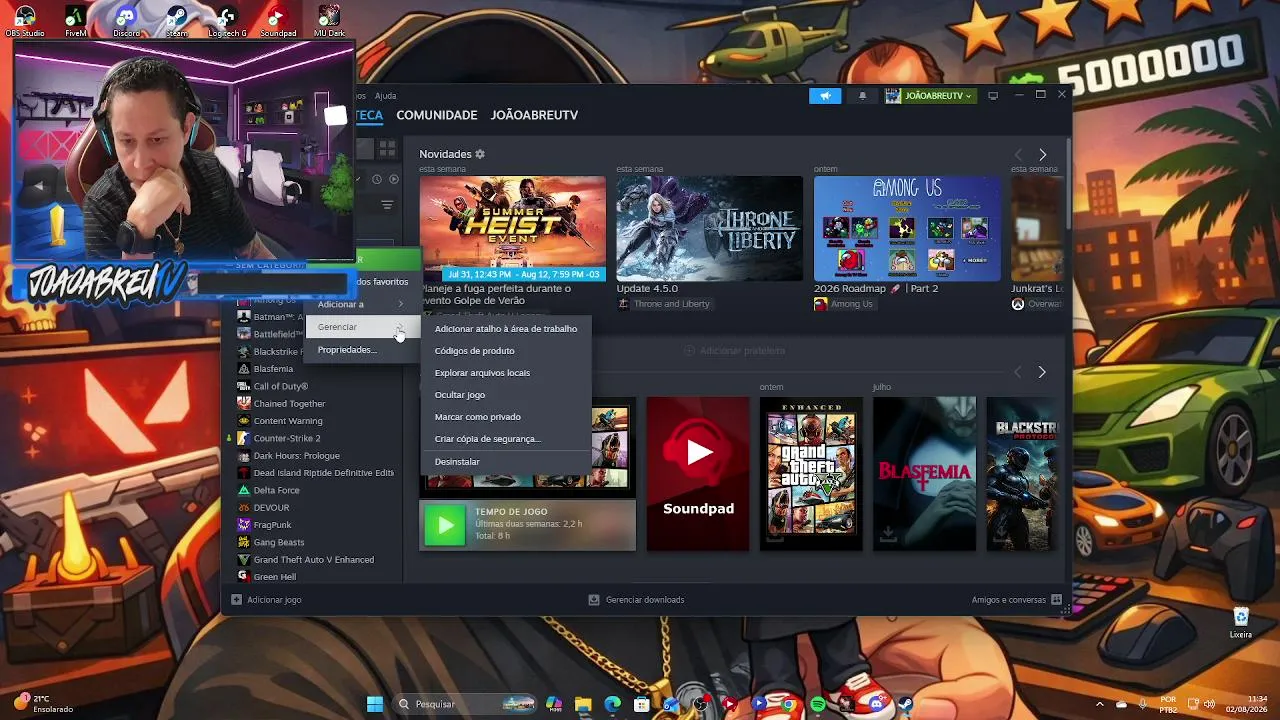
Task: Open Gerenciar downloads
Action: [x=636, y=600]
